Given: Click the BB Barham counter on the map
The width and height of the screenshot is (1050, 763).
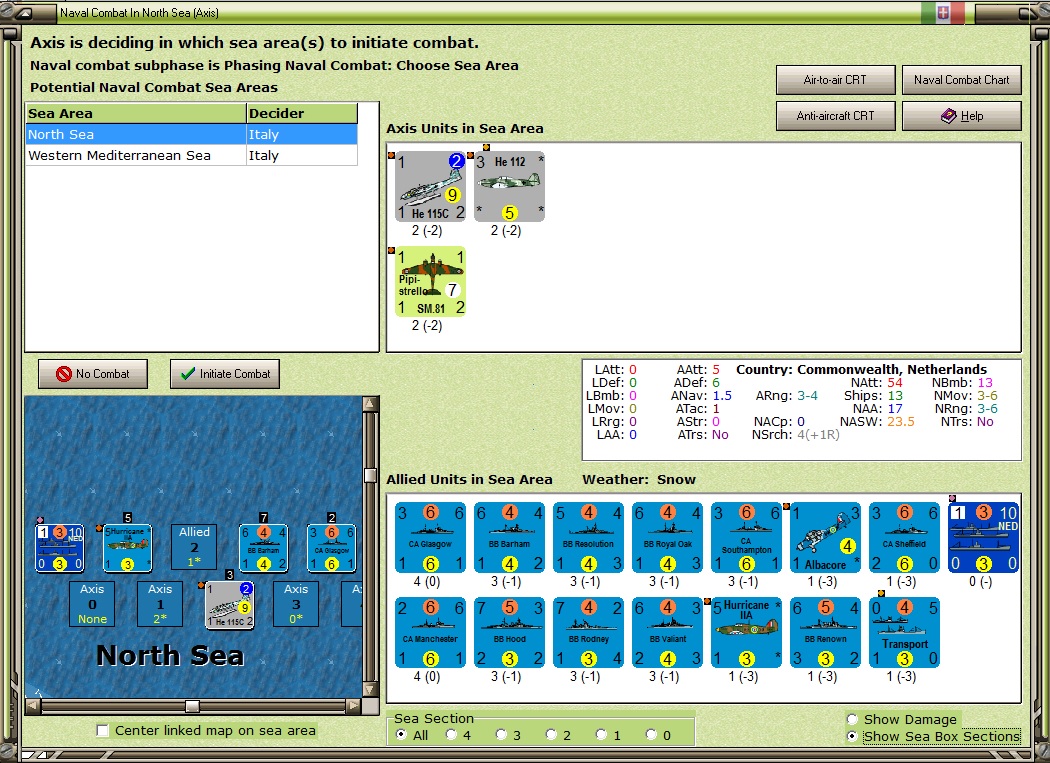Looking at the screenshot, I should 263,548.
